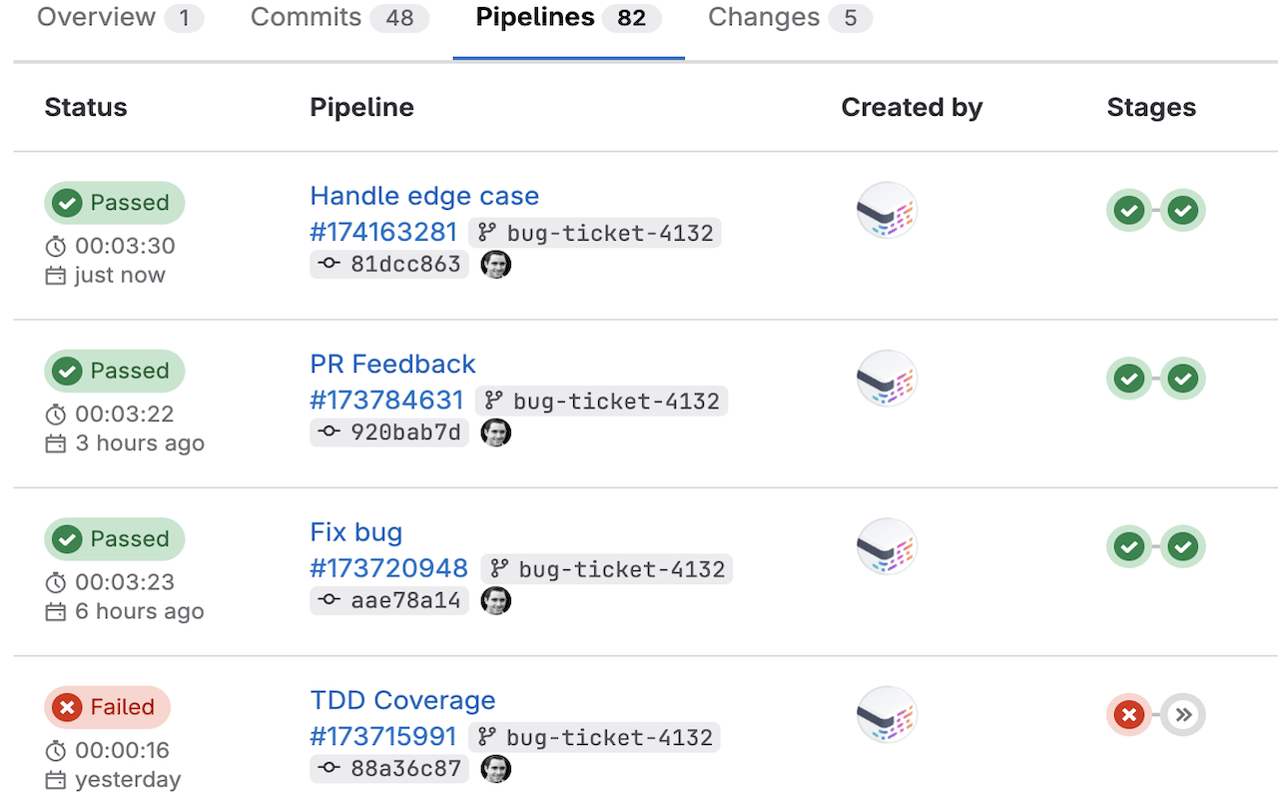The image size is (1278, 799).
Task: Click the committer avatar beside commit 81dcc863
Action: coord(496,264)
